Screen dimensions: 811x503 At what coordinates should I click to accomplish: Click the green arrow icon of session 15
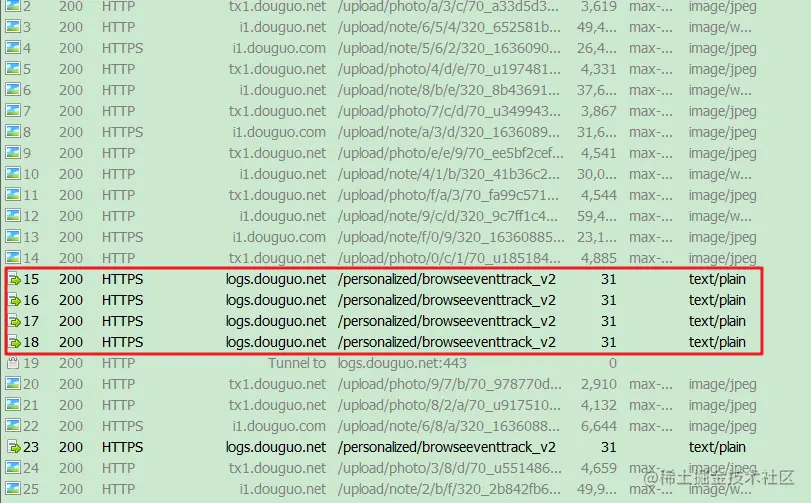tap(14, 280)
